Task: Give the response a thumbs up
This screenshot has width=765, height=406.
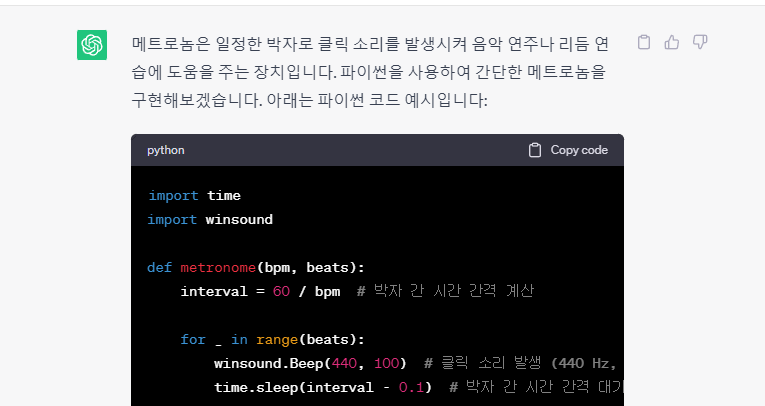Action: point(672,42)
